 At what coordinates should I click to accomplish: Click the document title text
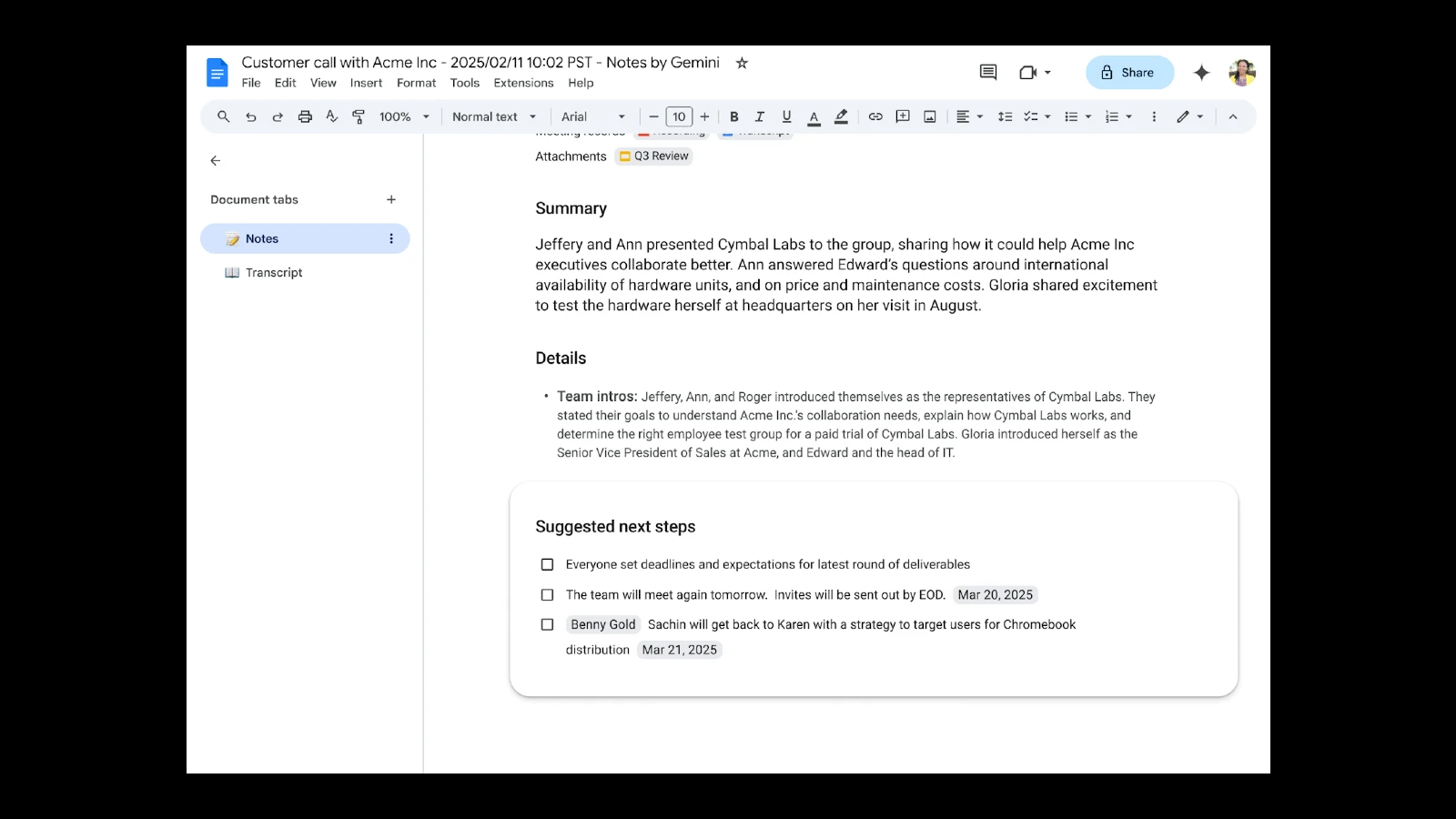click(x=480, y=62)
